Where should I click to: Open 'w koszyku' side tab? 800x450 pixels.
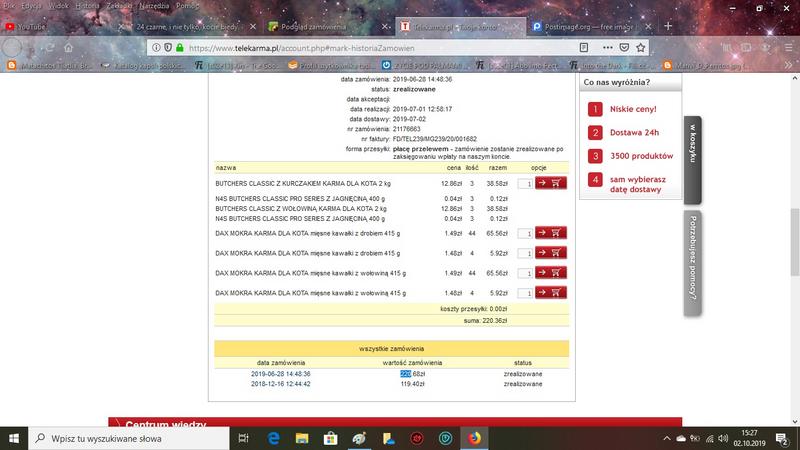click(692, 160)
